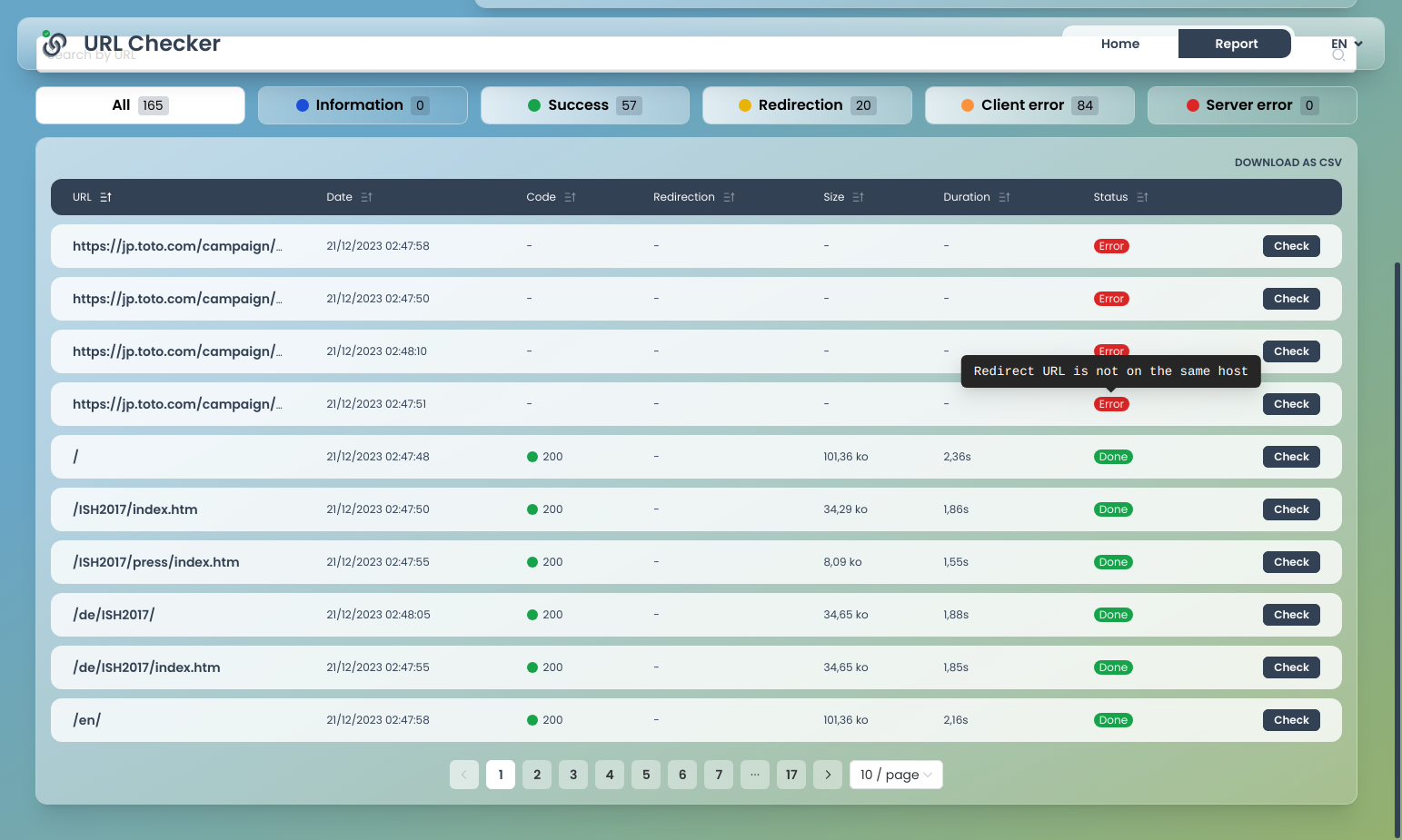1402x840 pixels.
Task: Click the Error badge in 02:47:58 jp.toto row
Action: 1111,246
